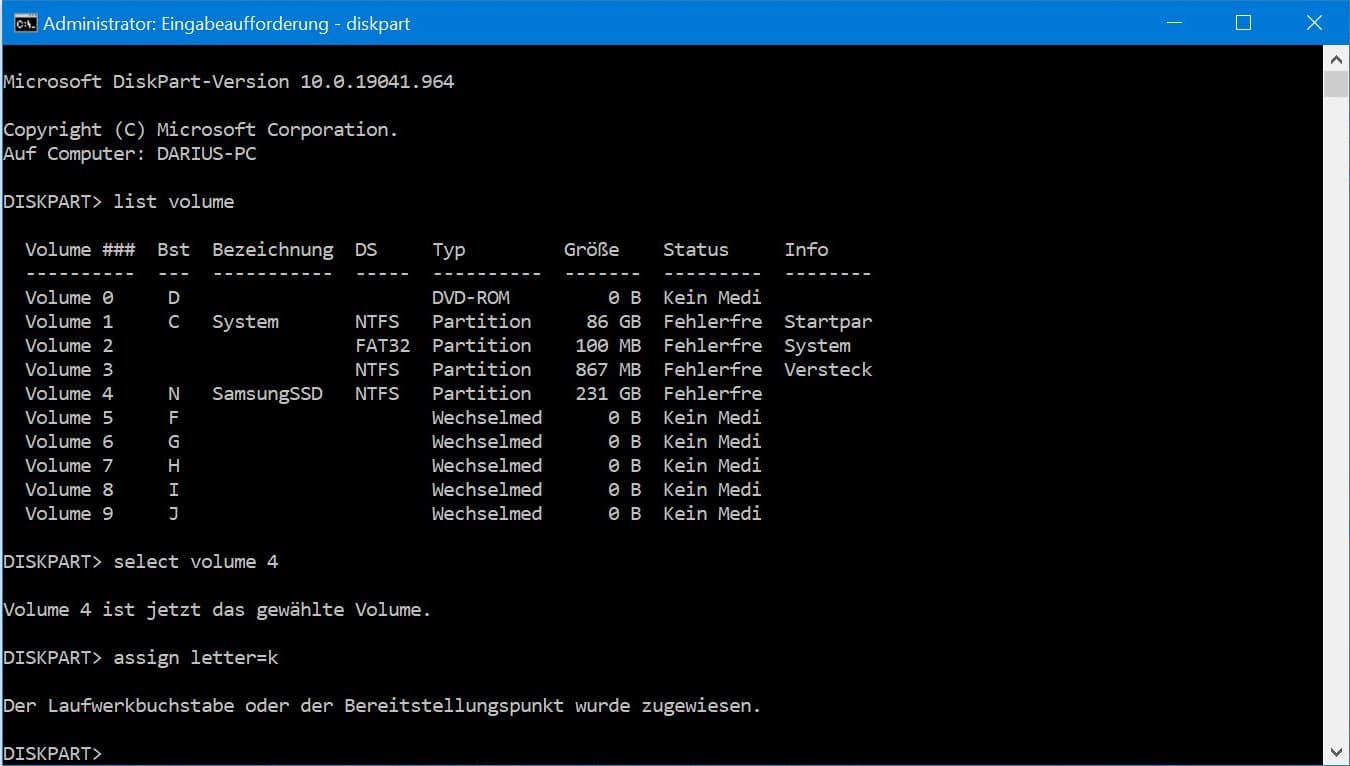Click 'DVD-ROM' type in Volume 0 row
The width and height of the screenshot is (1350, 766).
click(x=470, y=298)
